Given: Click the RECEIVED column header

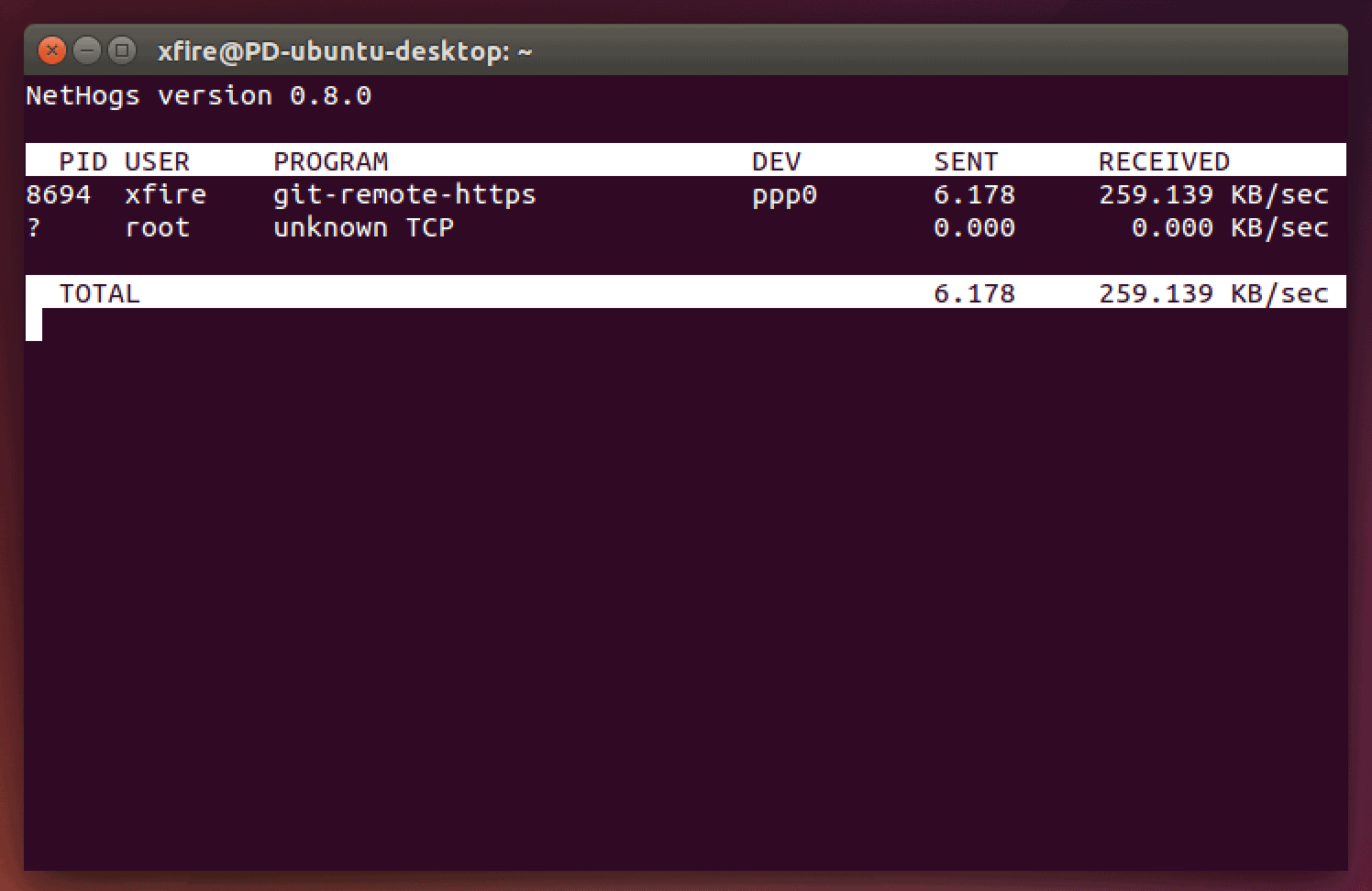Looking at the screenshot, I should click(x=1164, y=162).
